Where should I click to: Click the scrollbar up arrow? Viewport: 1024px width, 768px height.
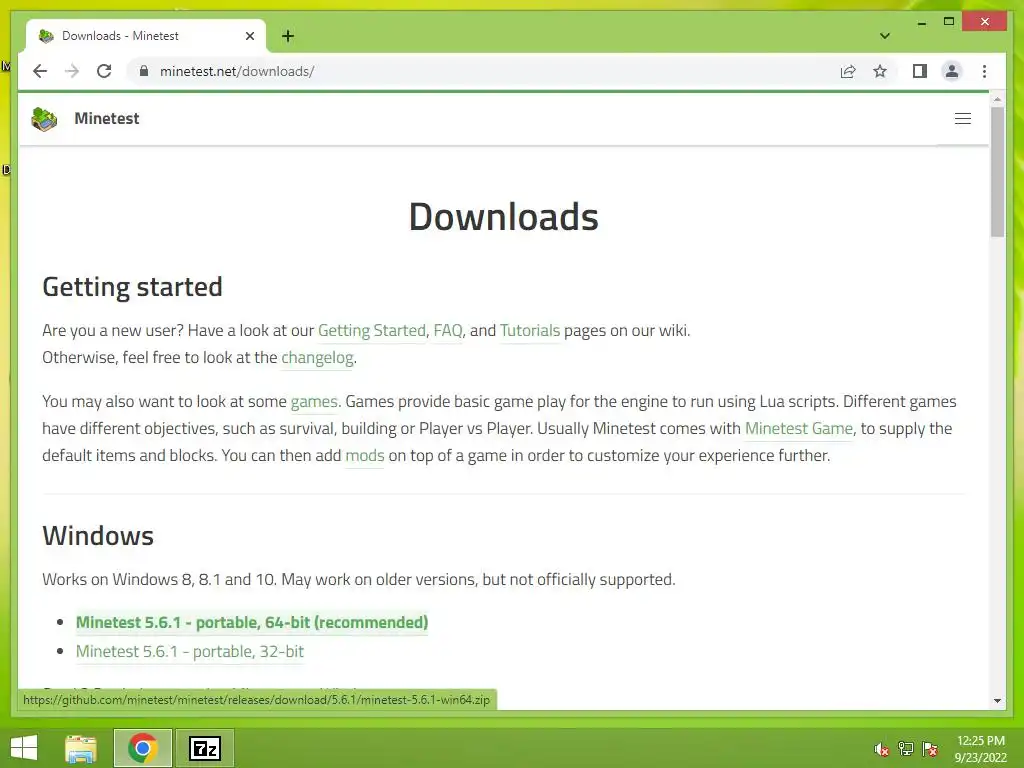point(997,99)
